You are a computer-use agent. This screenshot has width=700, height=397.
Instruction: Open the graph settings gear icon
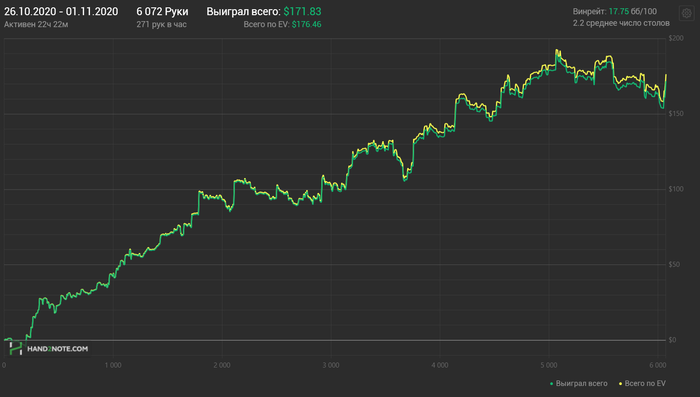click(687, 13)
